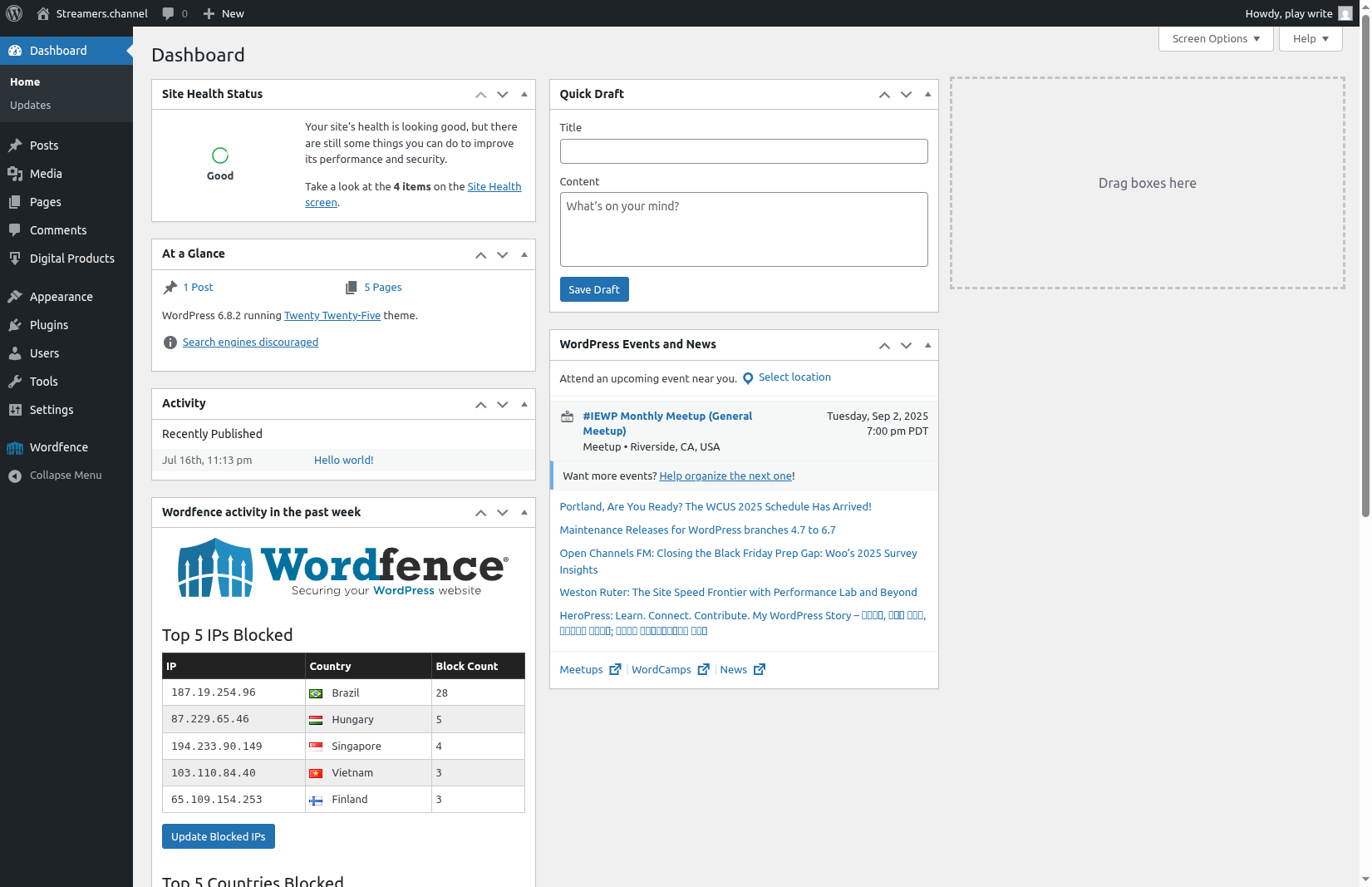Screen dimensions: 1372x887
Task: Click the Tools wrench icon
Action: 15,382
